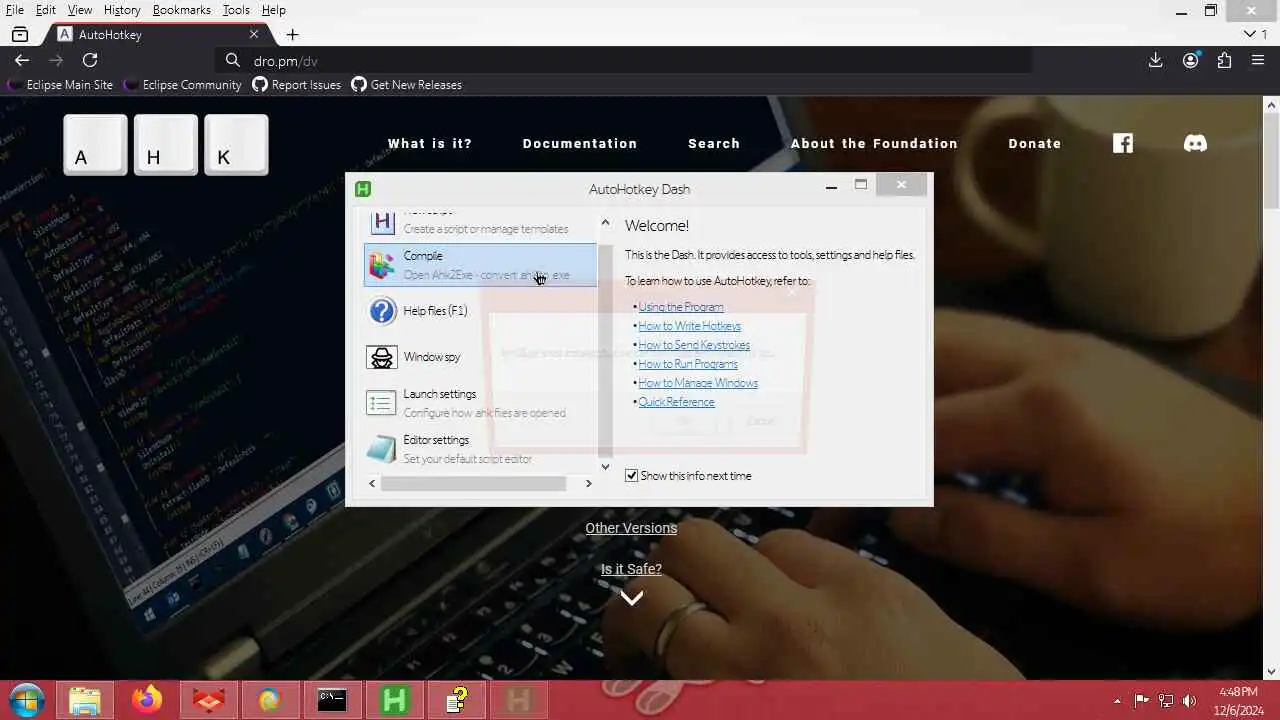The height and width of the screenshot is (720, 1280).
Task: Open the browser hamburger menu
Action: point(1258,60)
